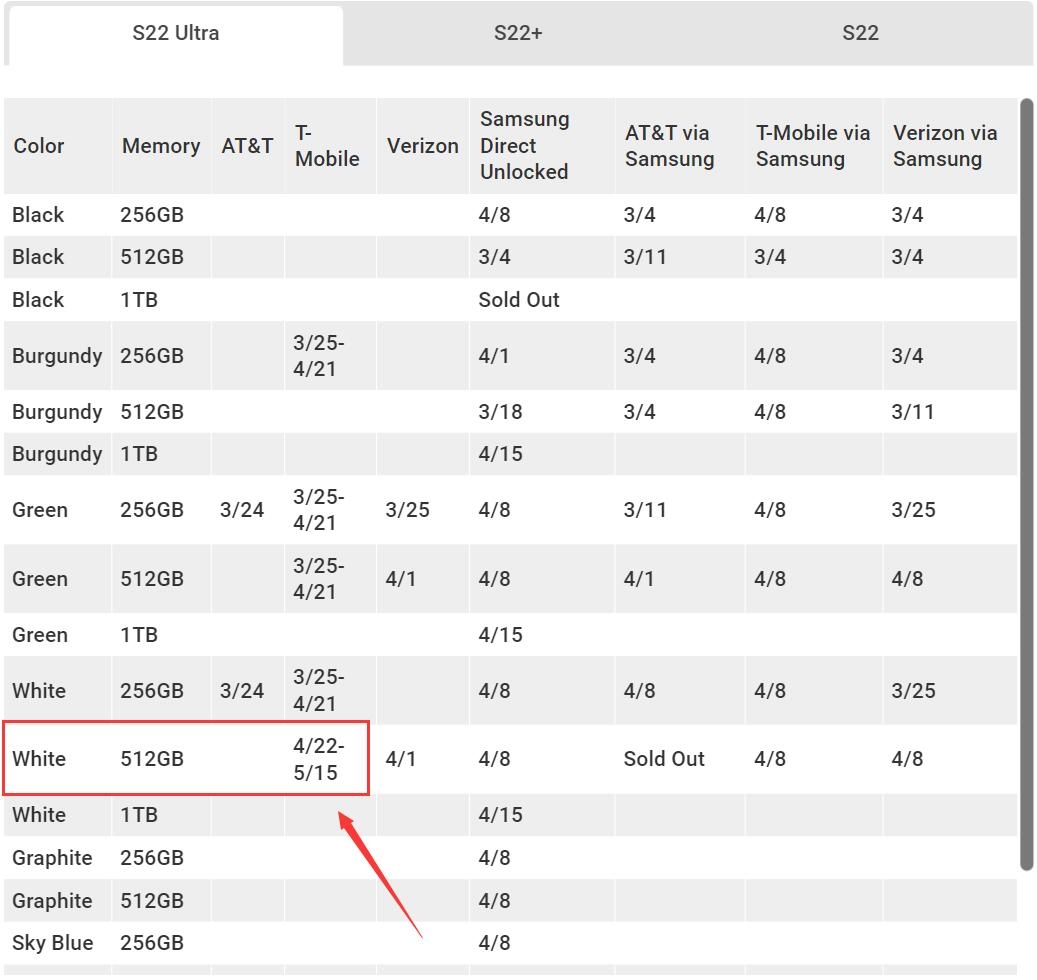The width and height of the screenshot is (1037, 980).
Task: Click the T-Mobile via Samsung header
Action: 813,145
